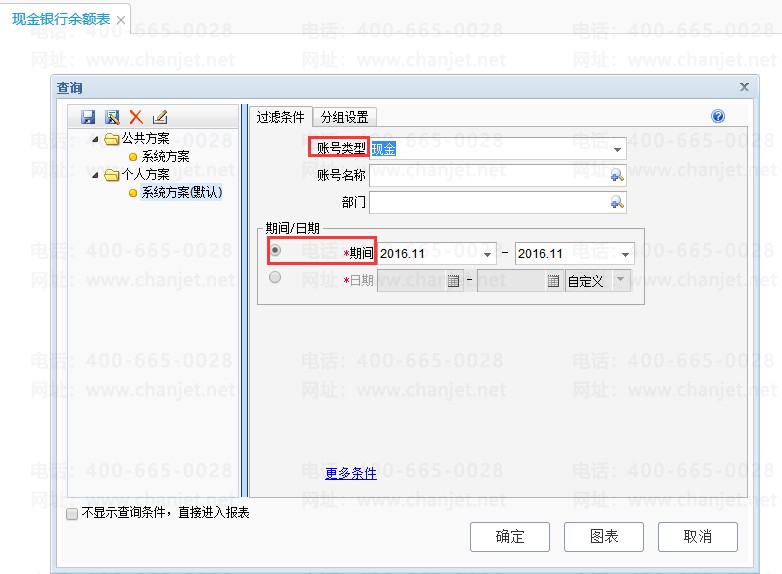Switch to the 分组设置 tab

[345, 117]
